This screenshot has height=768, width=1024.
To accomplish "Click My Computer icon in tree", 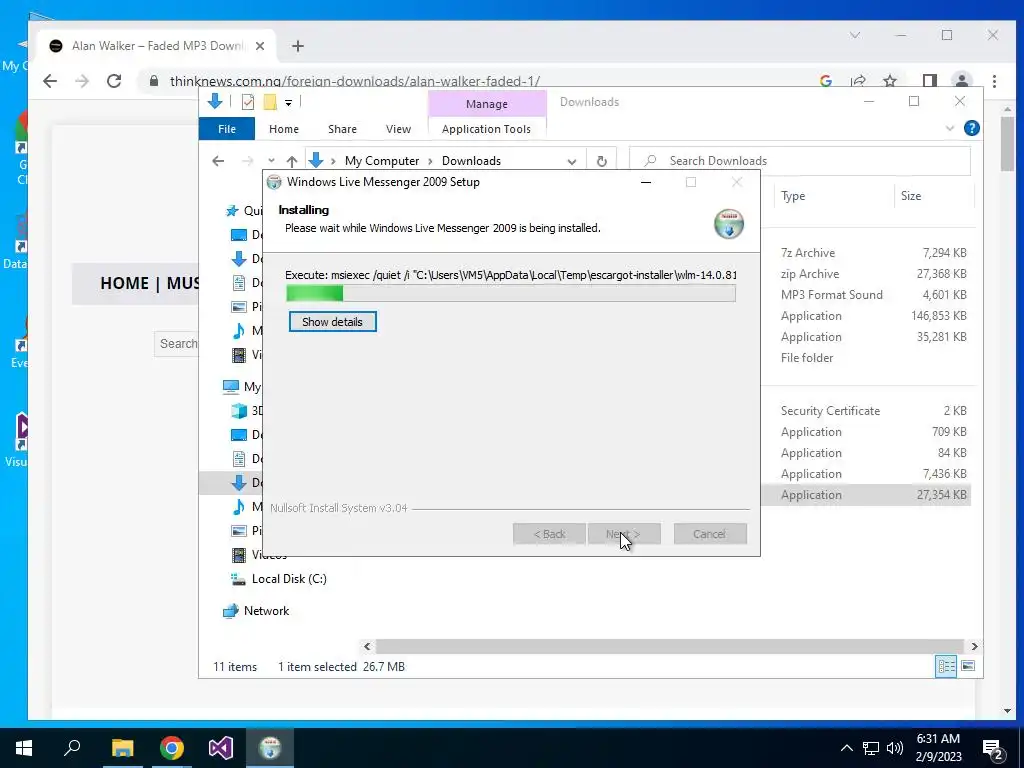I will click(231, 387).
